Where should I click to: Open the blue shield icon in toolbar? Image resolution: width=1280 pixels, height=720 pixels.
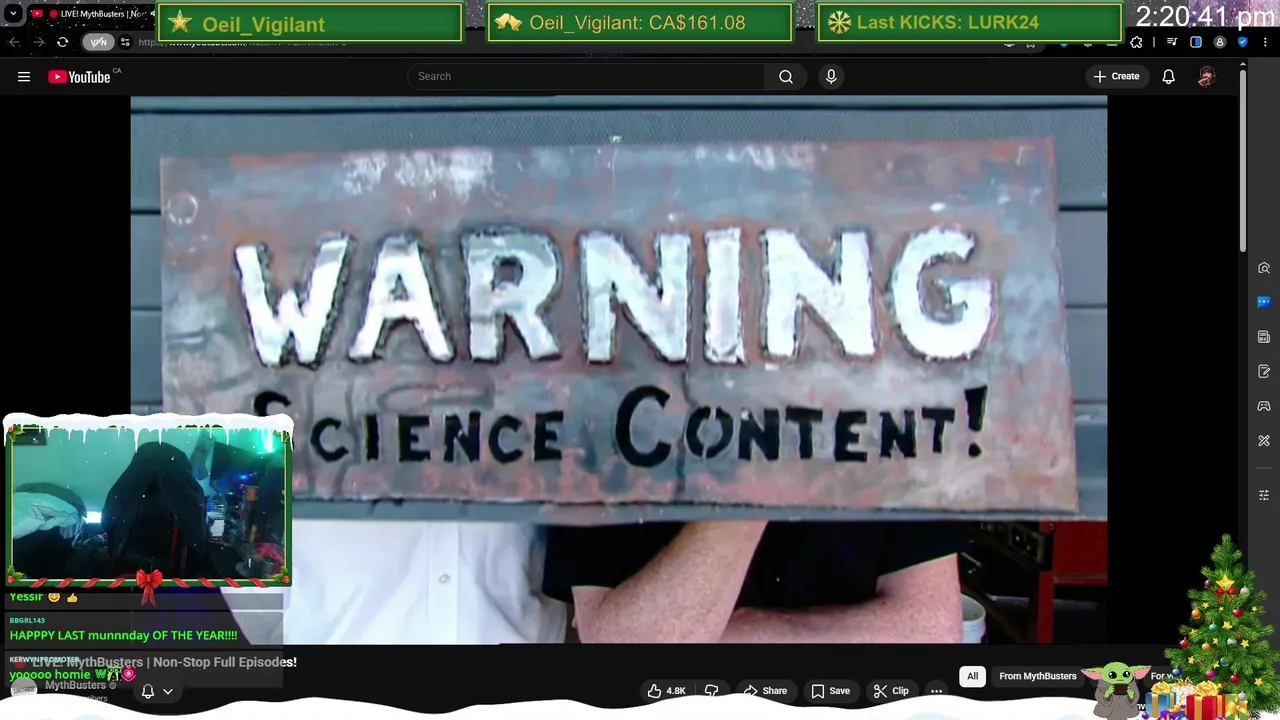coord(1243,42)
